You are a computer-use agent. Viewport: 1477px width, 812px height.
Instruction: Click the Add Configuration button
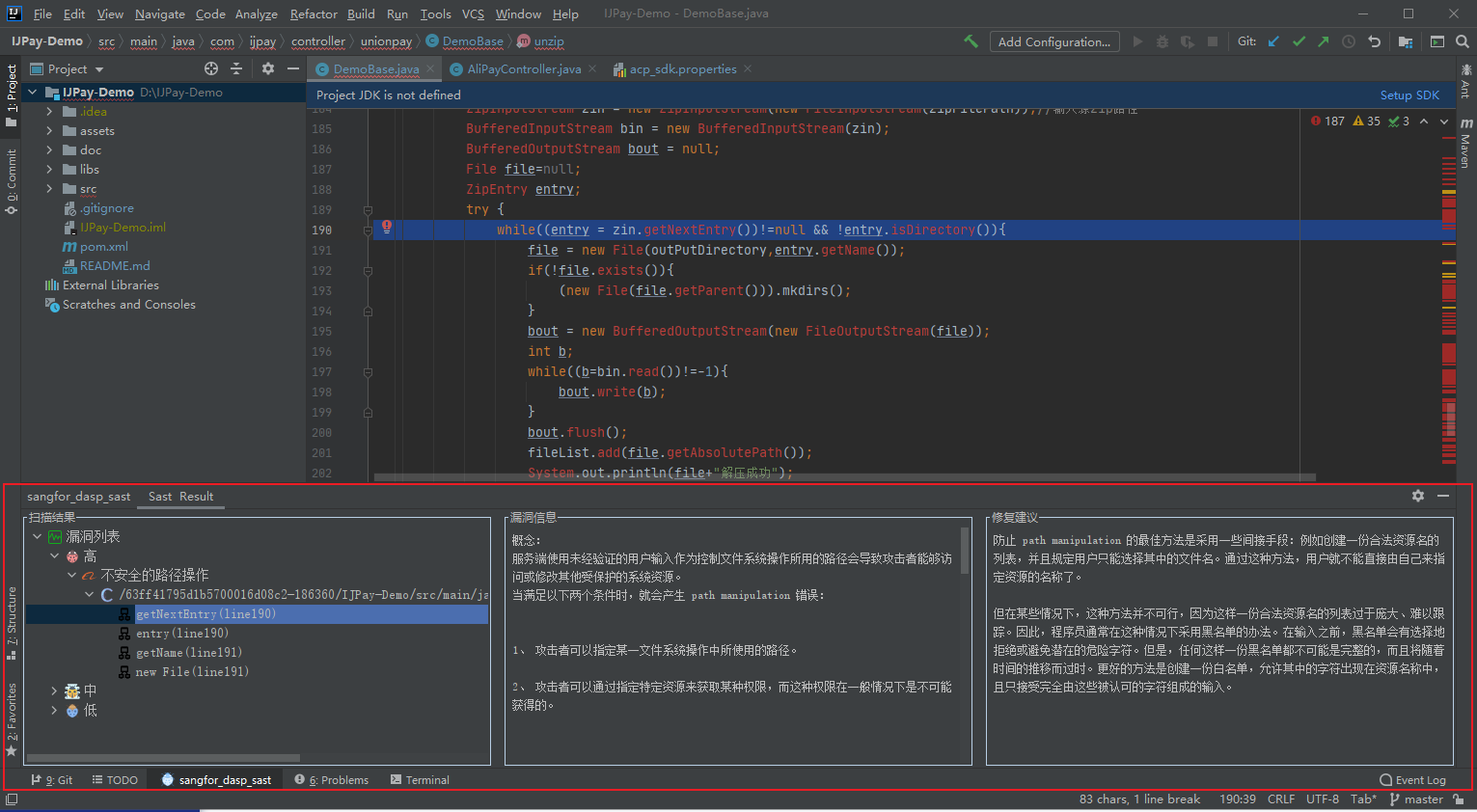[x=1053, y=41]
